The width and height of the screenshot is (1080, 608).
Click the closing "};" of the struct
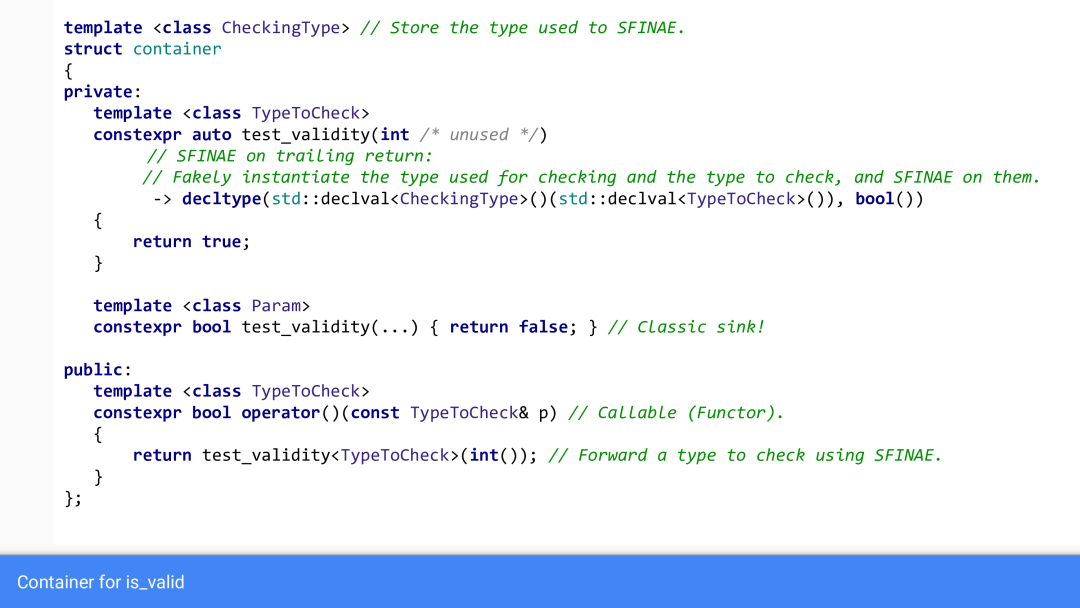click(x=73, y=498)
